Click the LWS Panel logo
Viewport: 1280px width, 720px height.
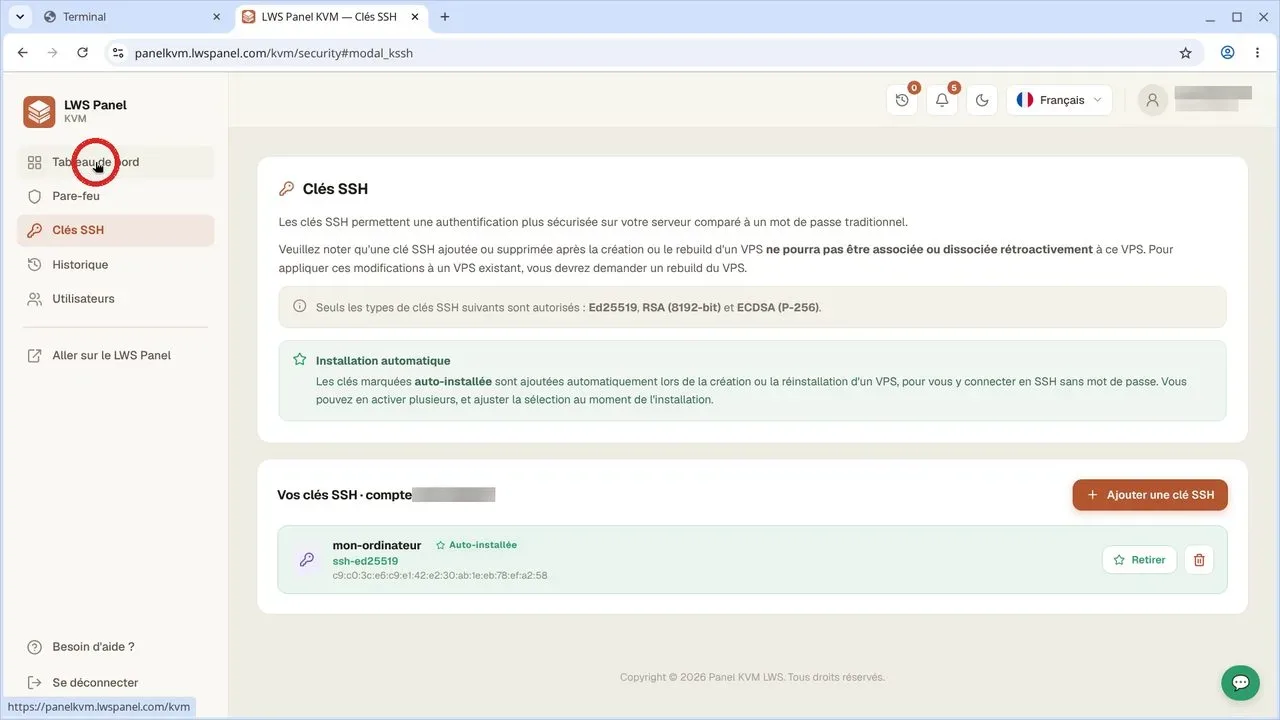click(39, 111)
